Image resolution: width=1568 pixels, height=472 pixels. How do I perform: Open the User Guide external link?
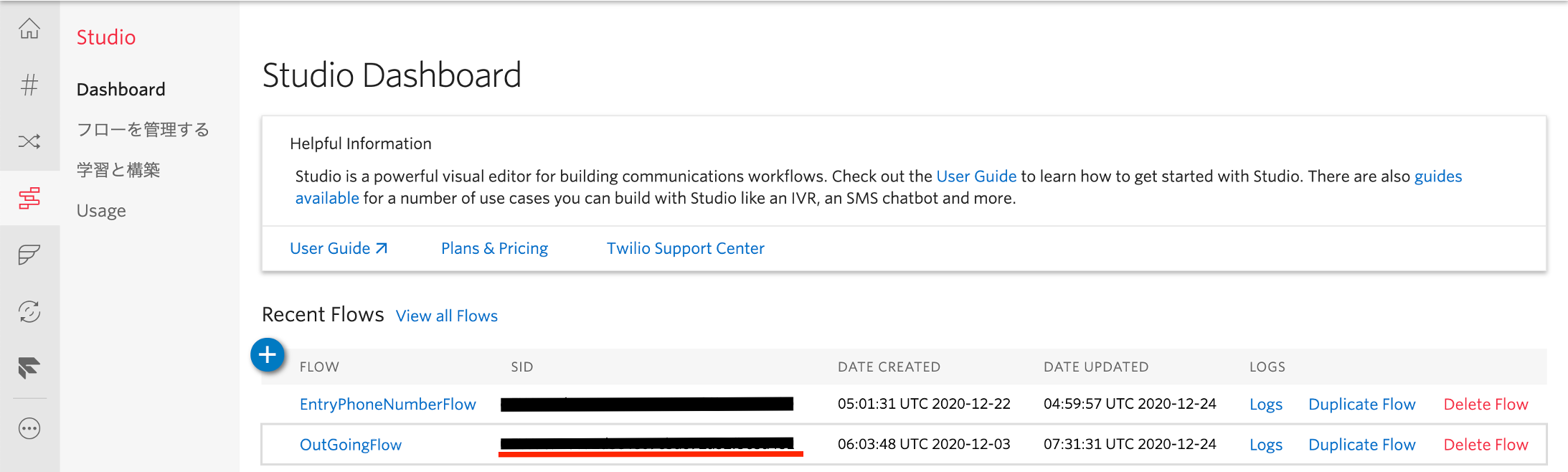pos(339,248)
